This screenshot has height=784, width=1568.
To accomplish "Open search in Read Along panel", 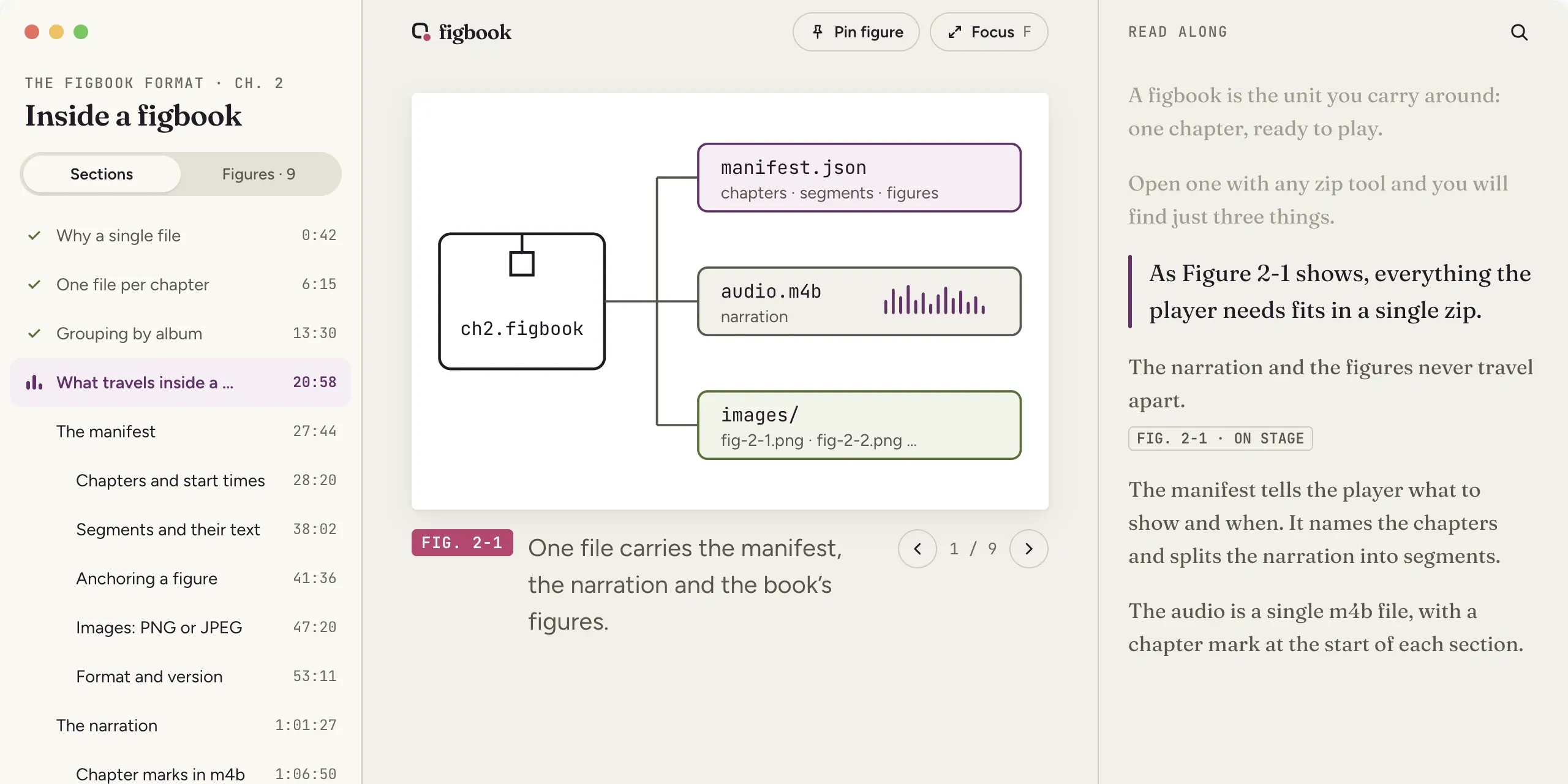I will 1519,32.
